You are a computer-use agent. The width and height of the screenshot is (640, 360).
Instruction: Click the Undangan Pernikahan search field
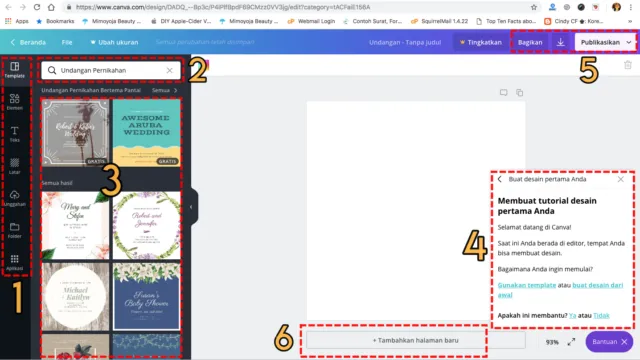coord(111,70)
